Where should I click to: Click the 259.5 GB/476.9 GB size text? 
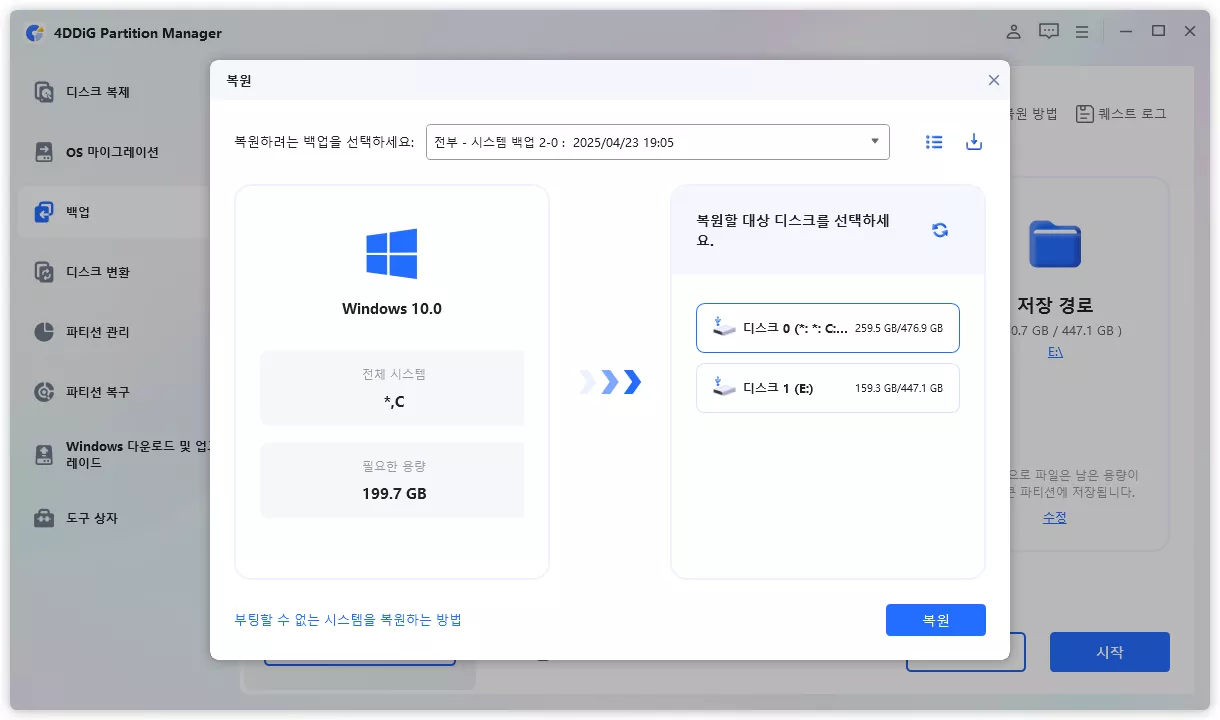coord(899,328)
